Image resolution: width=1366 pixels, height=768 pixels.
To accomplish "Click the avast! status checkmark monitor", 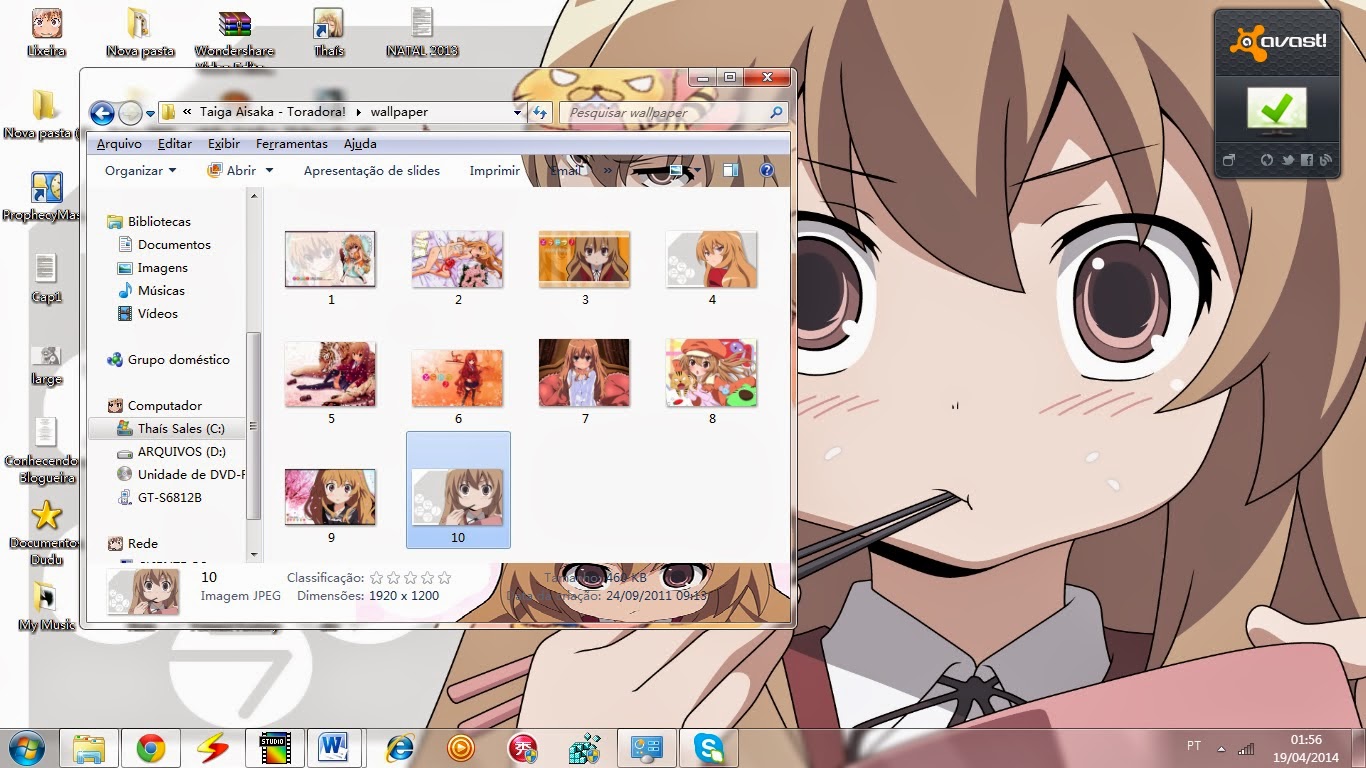I will [1276, 110].
